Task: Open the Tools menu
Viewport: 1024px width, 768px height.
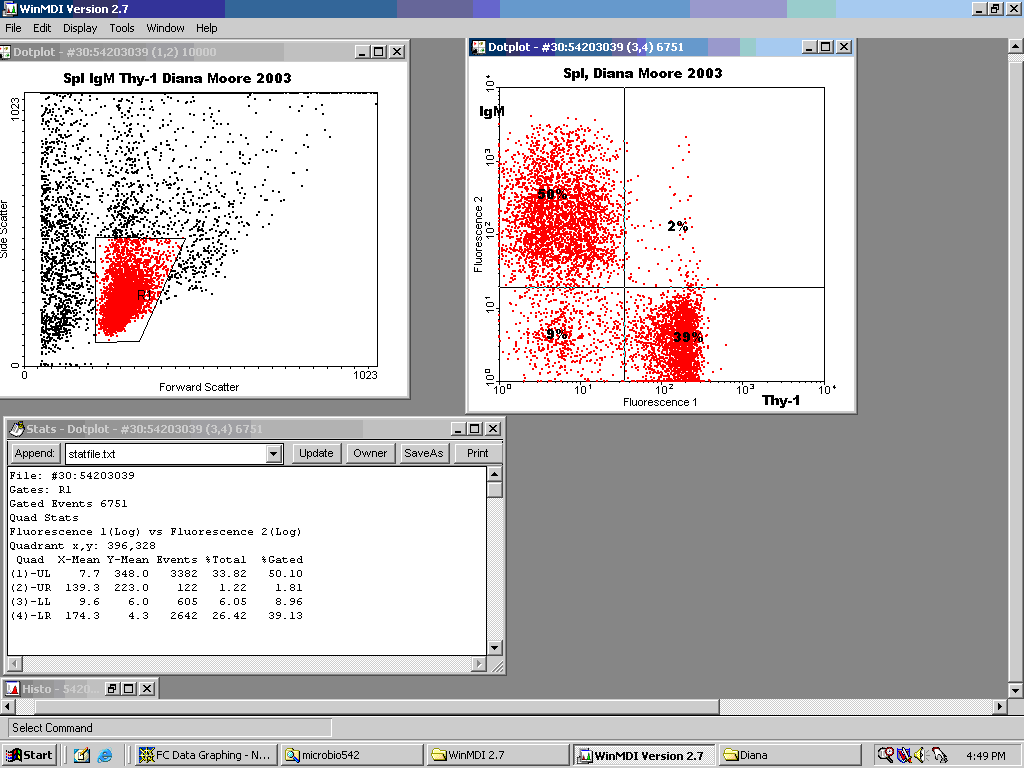Action: [122, 28]
